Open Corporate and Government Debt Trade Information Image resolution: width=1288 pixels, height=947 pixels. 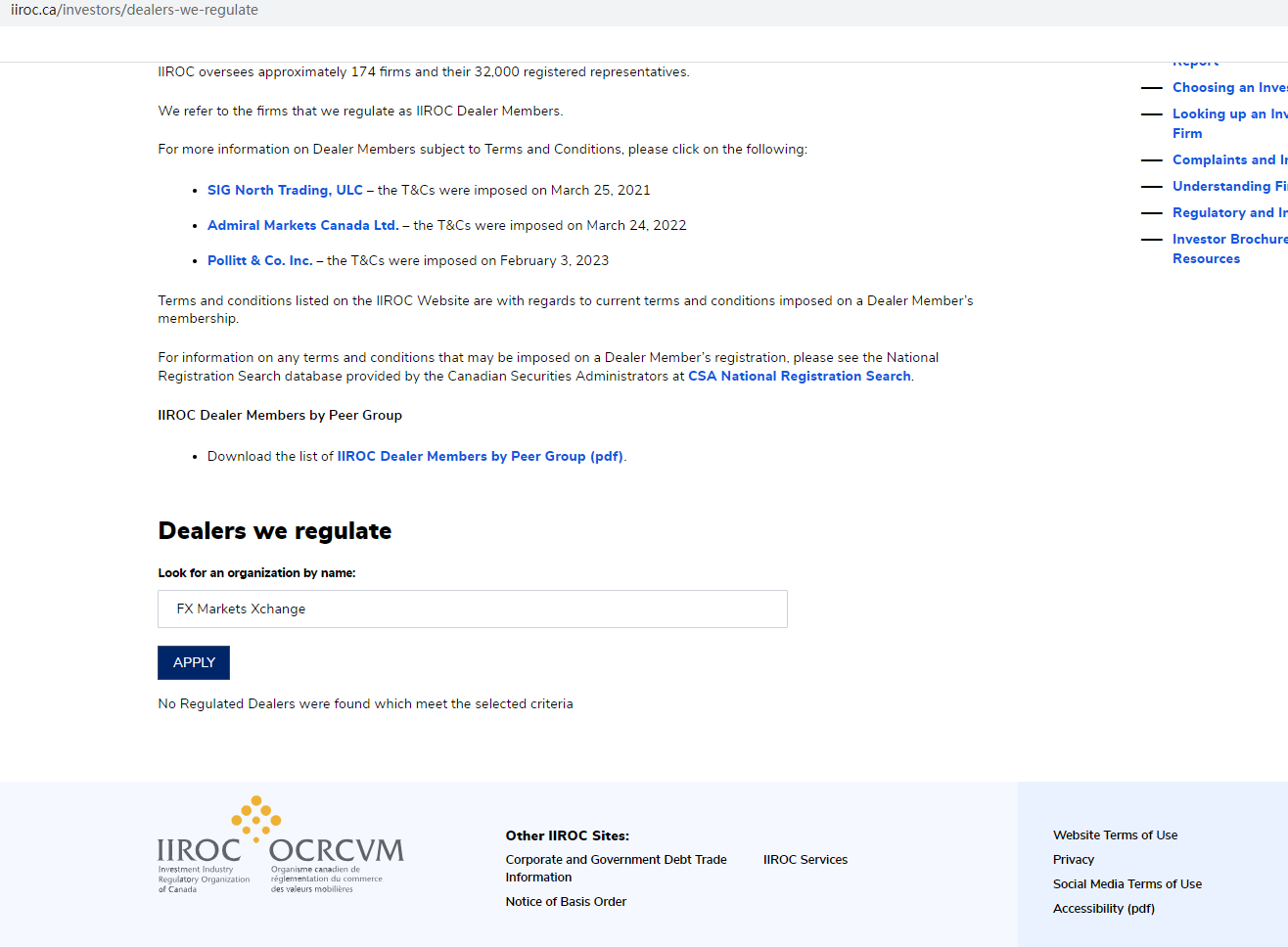click(617, 868)
